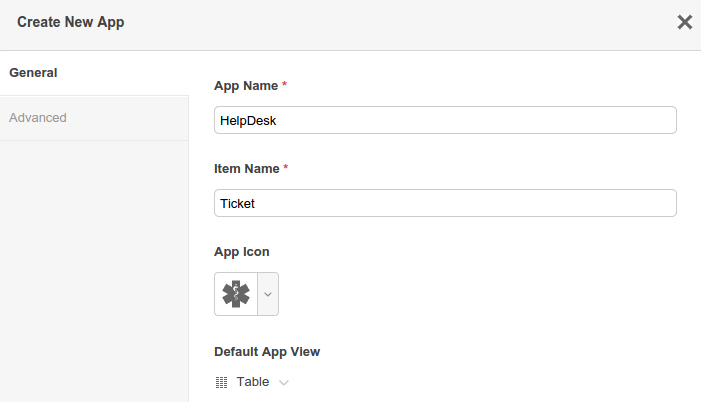Click the Item Name input field
This screenshot has height=402, width=701.
445,203
